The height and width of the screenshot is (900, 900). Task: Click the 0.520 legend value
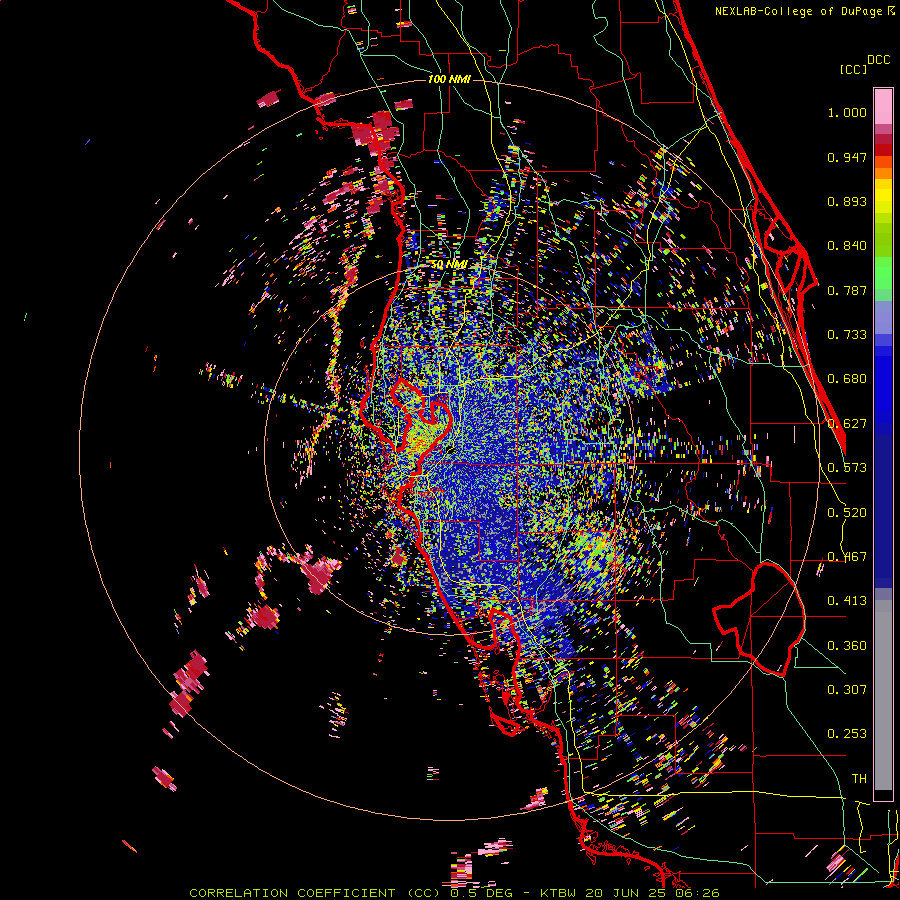click(x=847, y=513)
